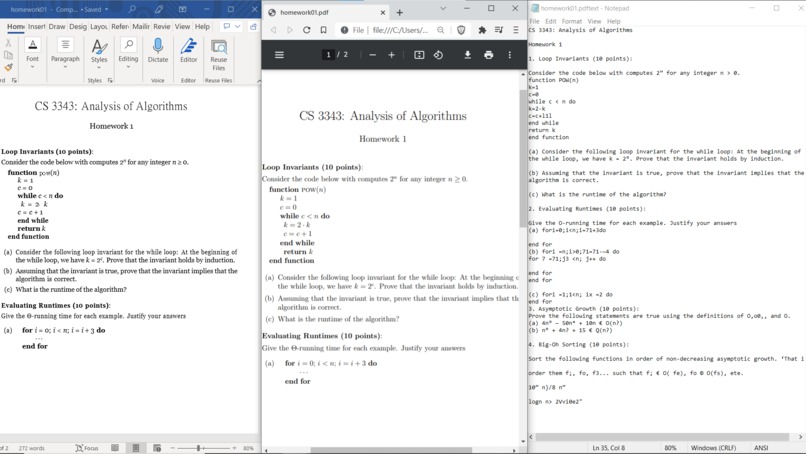Open the Styles pane dialog launcher
Image resolution: width=806 pixels, height=454 pixels.
(110, 80)
